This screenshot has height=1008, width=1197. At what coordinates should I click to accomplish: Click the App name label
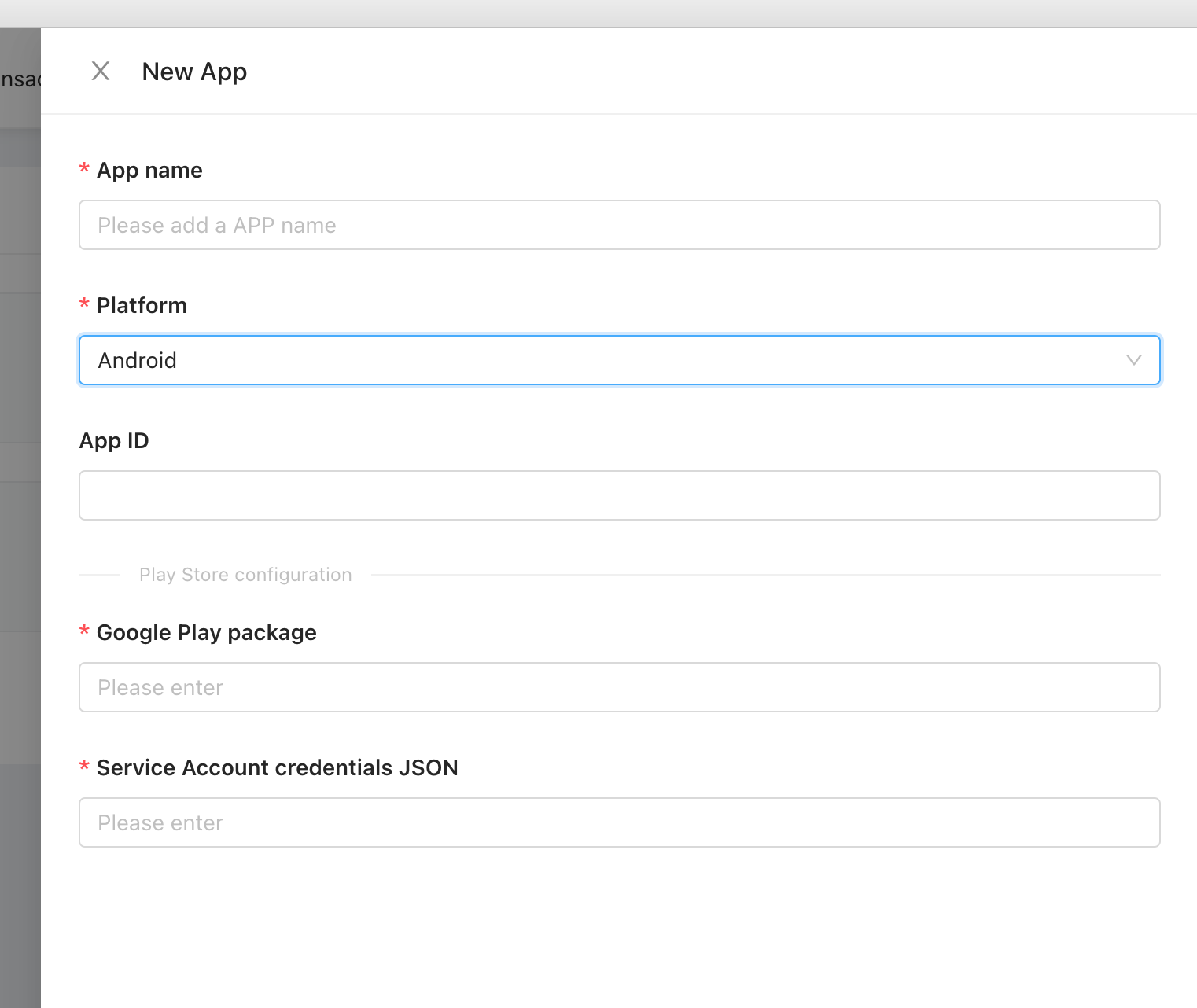pos(149,171)
